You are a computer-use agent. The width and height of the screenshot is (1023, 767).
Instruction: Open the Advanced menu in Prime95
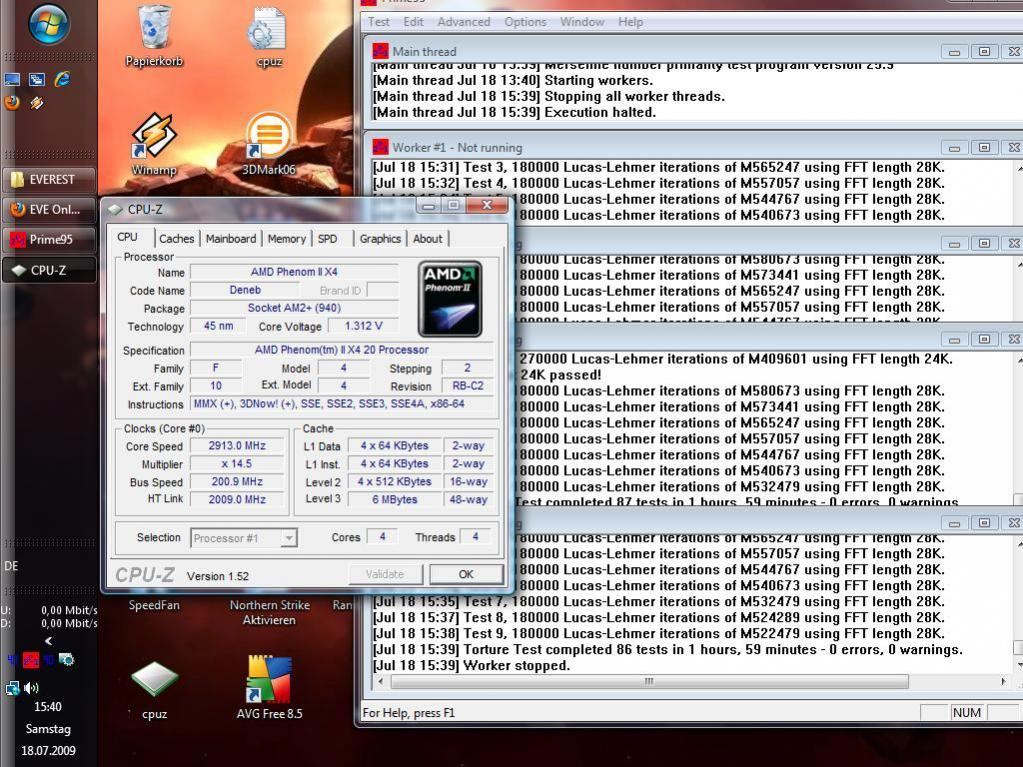click(x=464, y=22)
